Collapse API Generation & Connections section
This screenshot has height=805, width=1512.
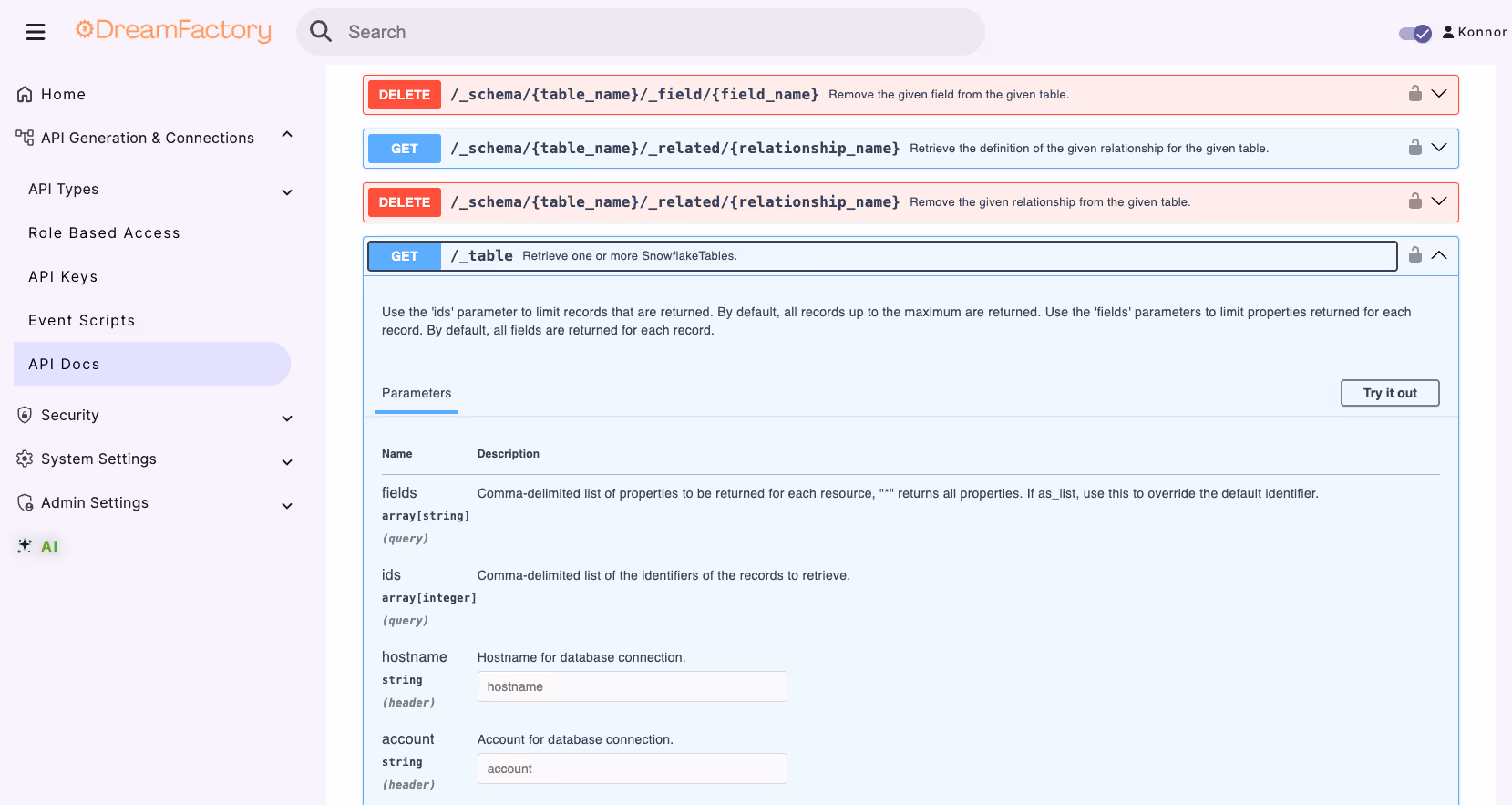click(x=287, y=135)
